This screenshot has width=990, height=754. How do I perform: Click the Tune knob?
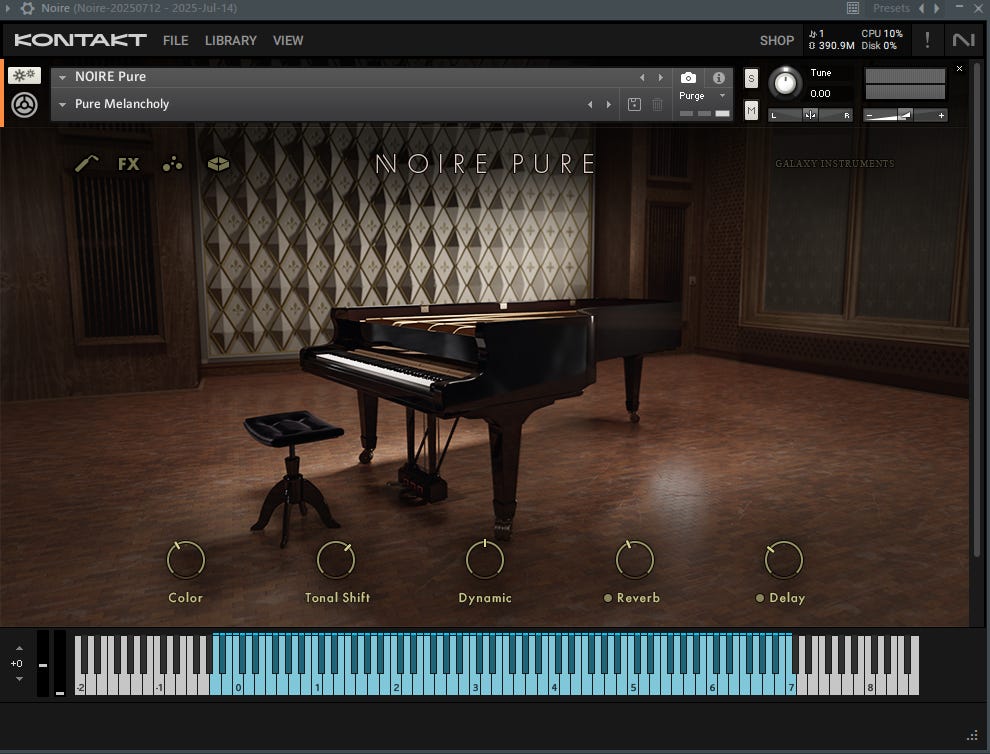click(785, 83)
